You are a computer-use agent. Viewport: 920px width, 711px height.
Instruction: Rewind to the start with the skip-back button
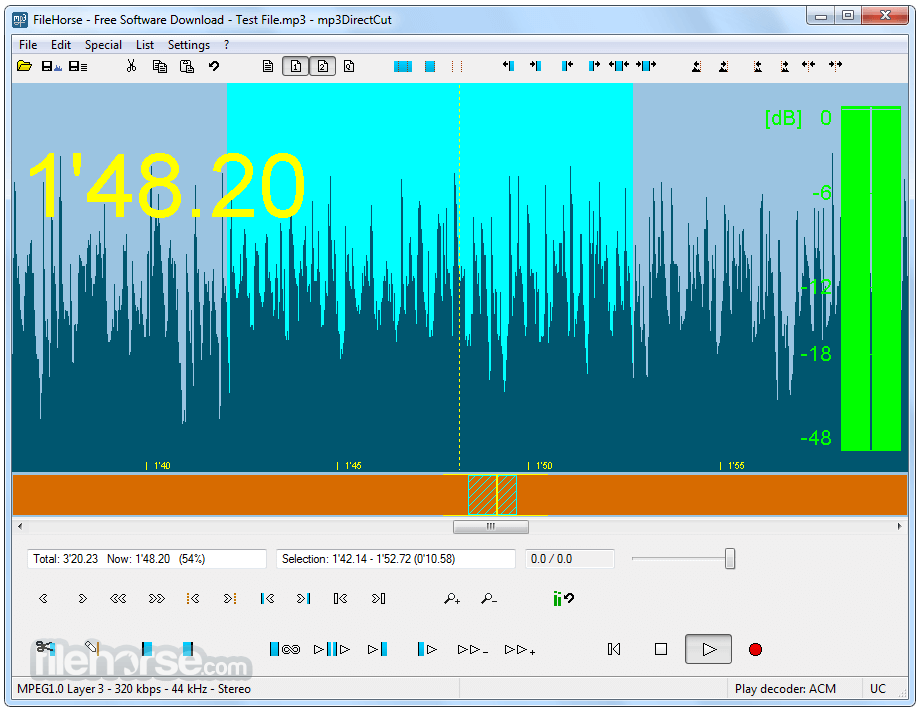614,649
